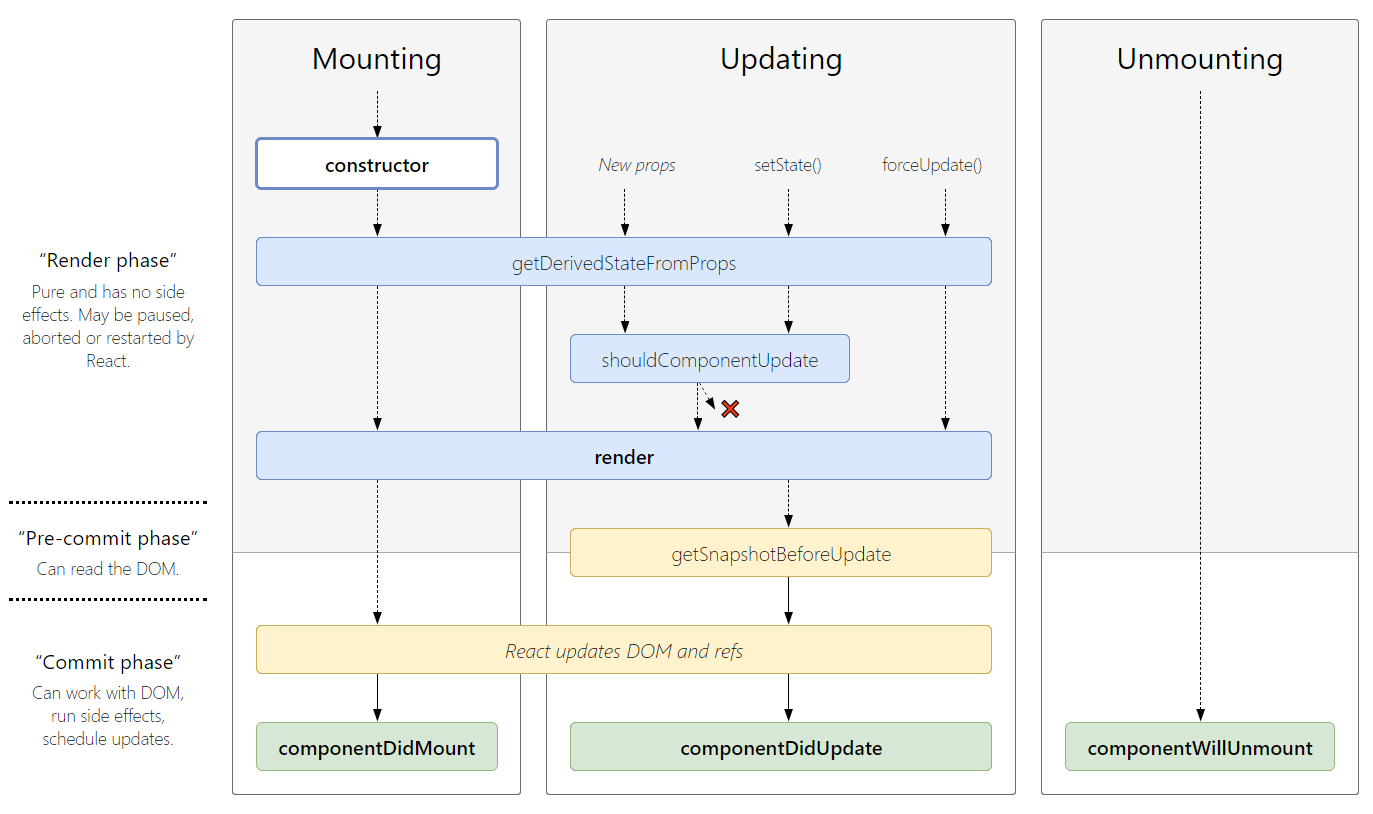Select the Unmounting column header
Screen dimensions: 1373x814
1199,59
